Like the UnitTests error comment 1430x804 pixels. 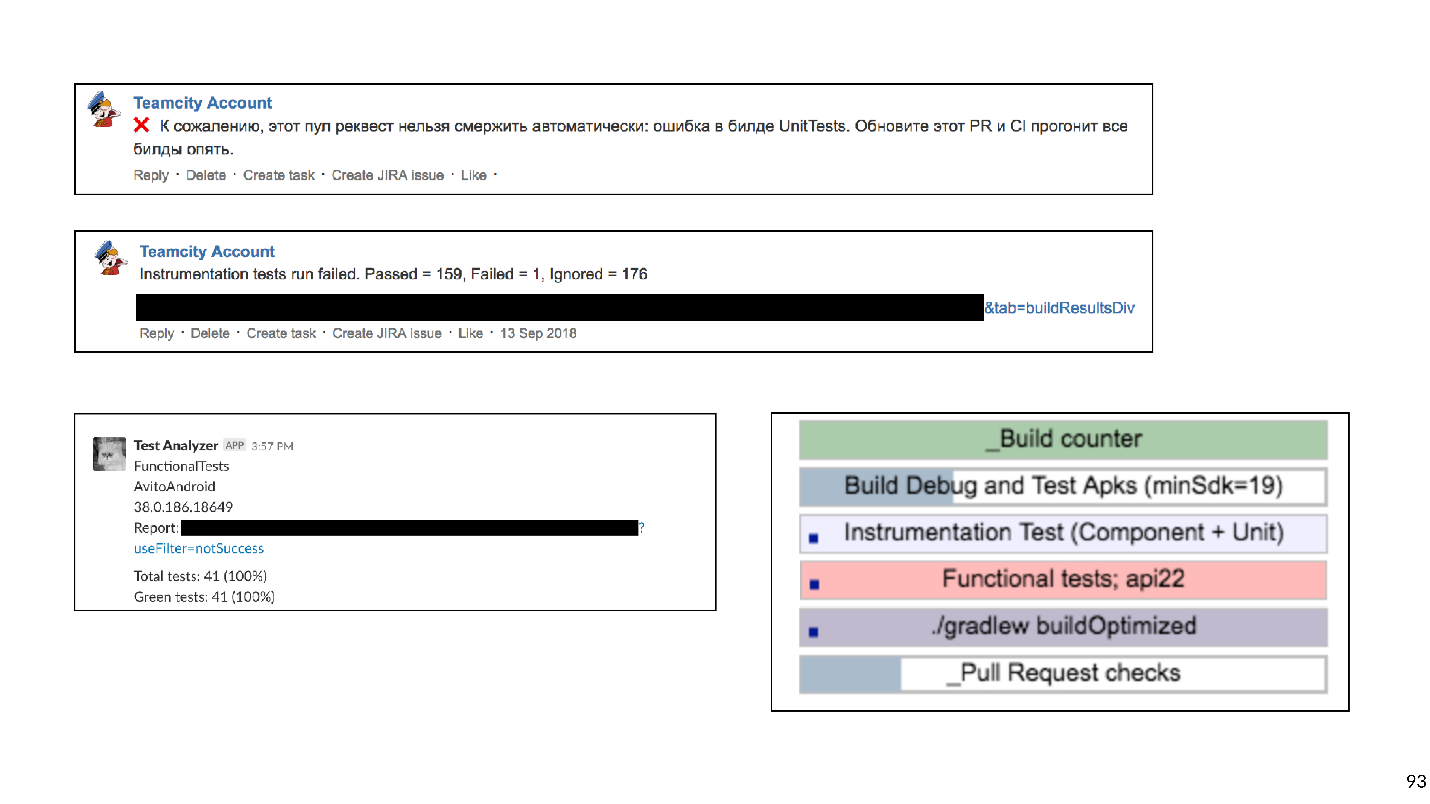(474, 175)
